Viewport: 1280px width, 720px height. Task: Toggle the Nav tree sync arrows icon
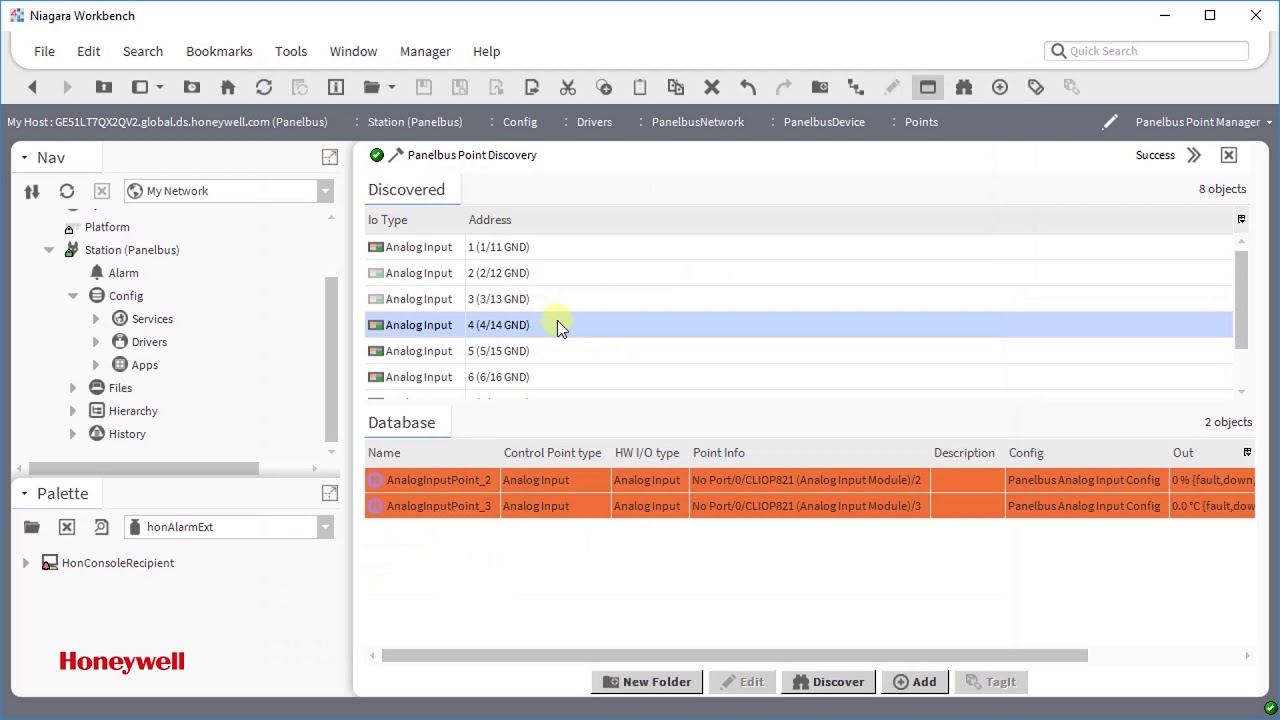[32, 191]
